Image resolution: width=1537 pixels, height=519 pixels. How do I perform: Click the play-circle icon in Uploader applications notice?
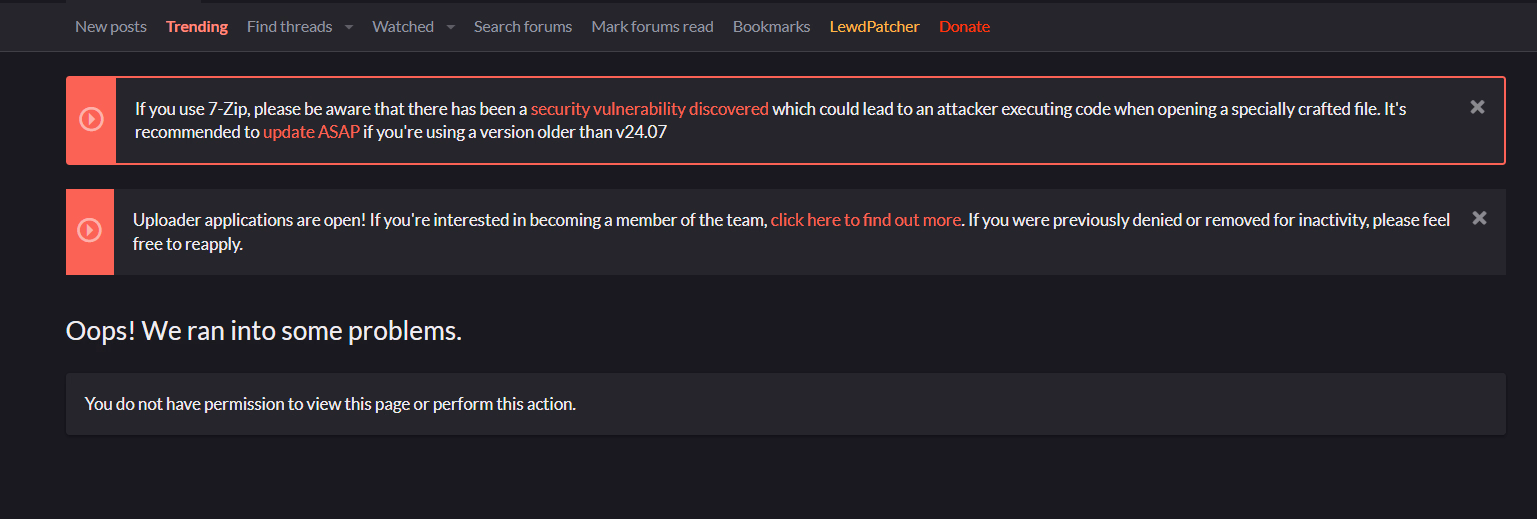click(x=89, y=231)
